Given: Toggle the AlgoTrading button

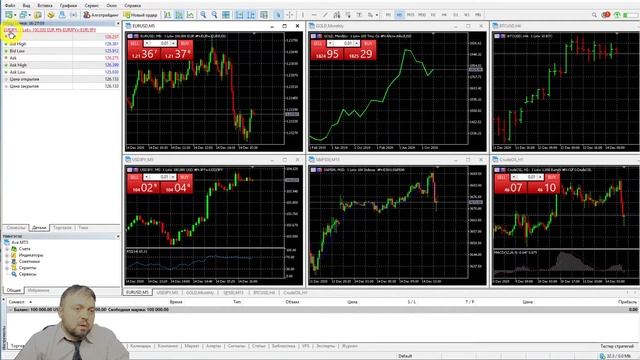Looking at the screenshot, I should coord(101,15).
